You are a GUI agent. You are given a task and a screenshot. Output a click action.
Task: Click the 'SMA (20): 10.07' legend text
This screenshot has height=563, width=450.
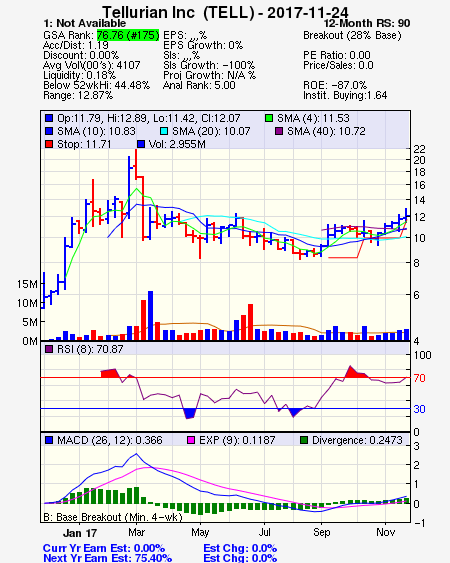tap(211, 131)
